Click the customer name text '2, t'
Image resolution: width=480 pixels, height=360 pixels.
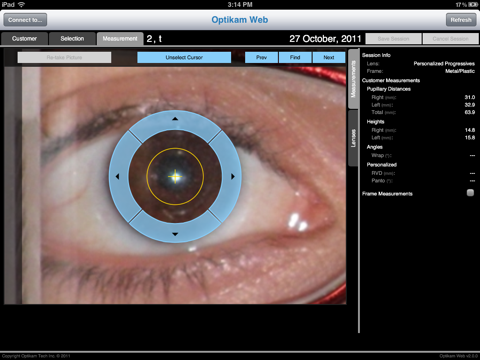[154, 39]
